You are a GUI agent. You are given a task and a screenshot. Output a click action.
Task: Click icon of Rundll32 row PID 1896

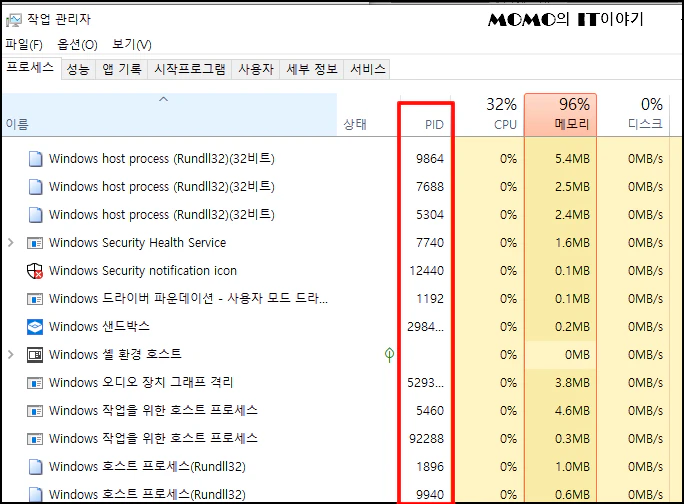(x=35, y=466)
